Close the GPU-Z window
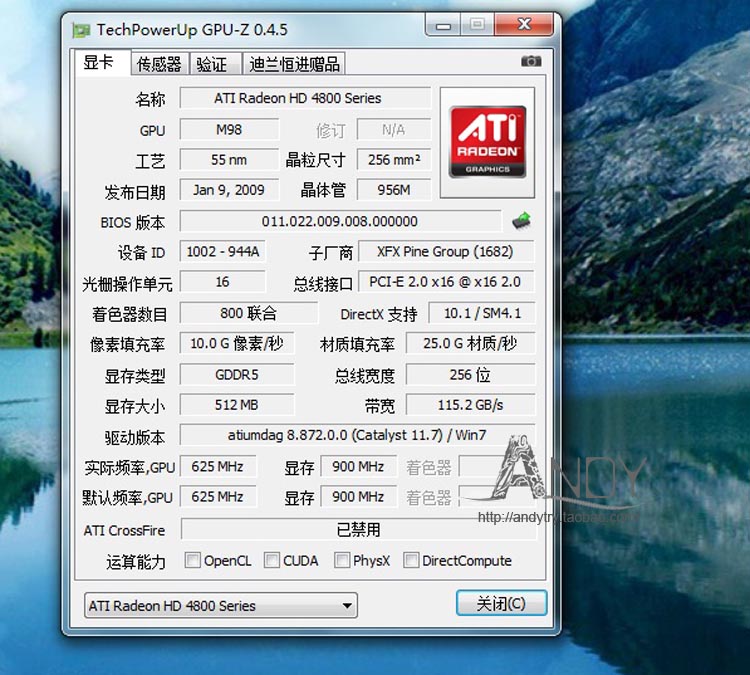Screen dimensions: 750x675 click(524, 25)
